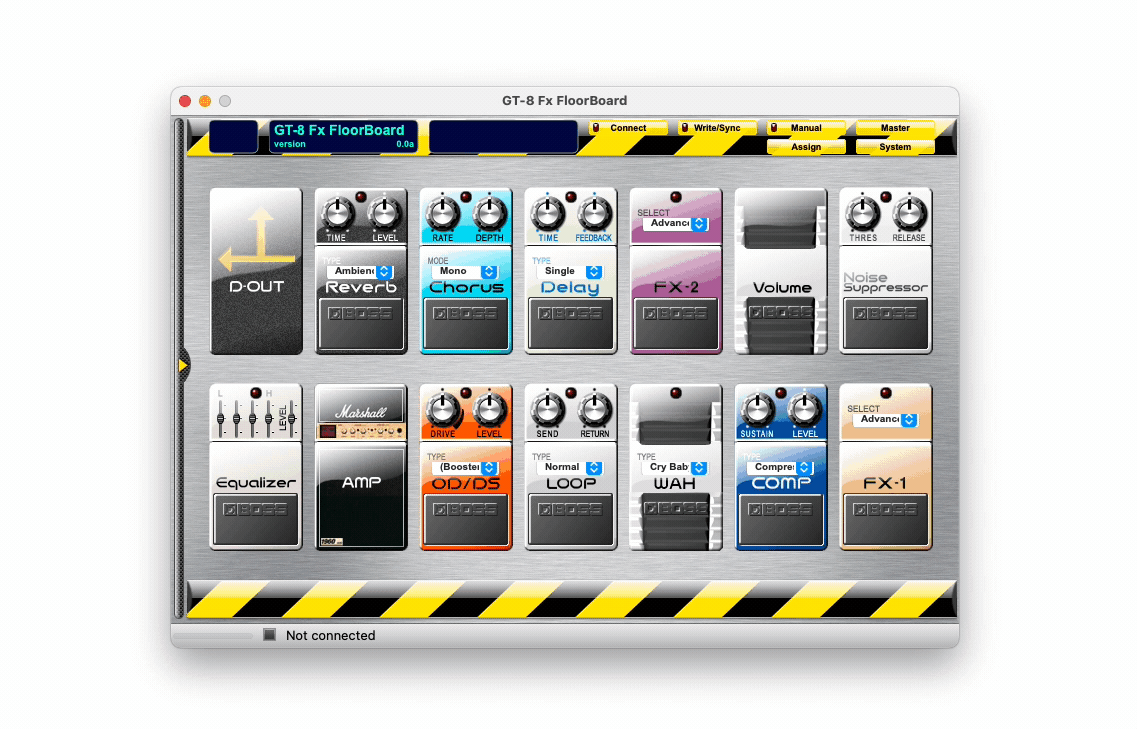Click the Write/Sync button
Viewport: 1137px width, 729px height.
tap(716, 128)
